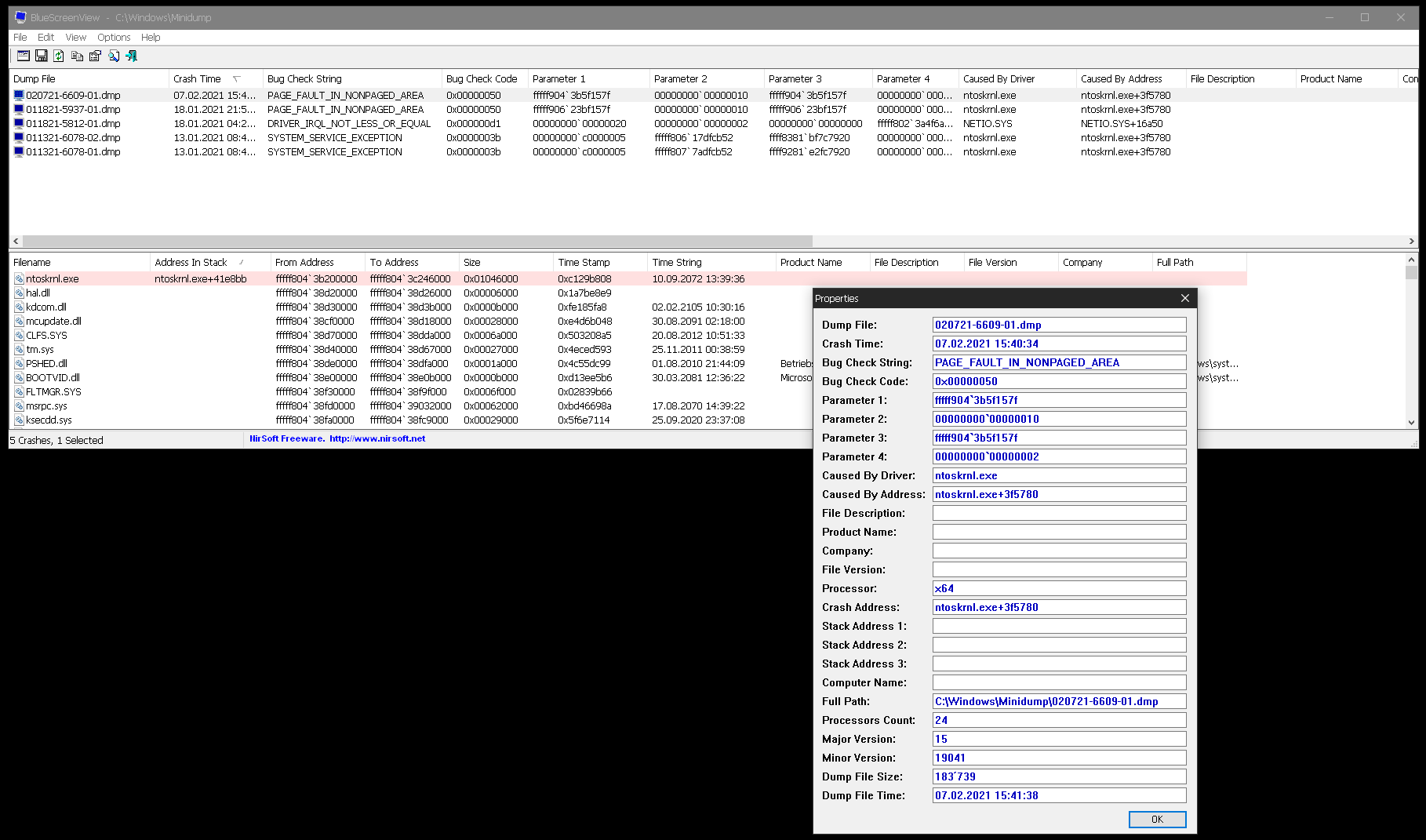The height and width of the screenshot is (840, 1426).
Task: Sort lower pane by Address In Stack header
Action: pos(210,262)
